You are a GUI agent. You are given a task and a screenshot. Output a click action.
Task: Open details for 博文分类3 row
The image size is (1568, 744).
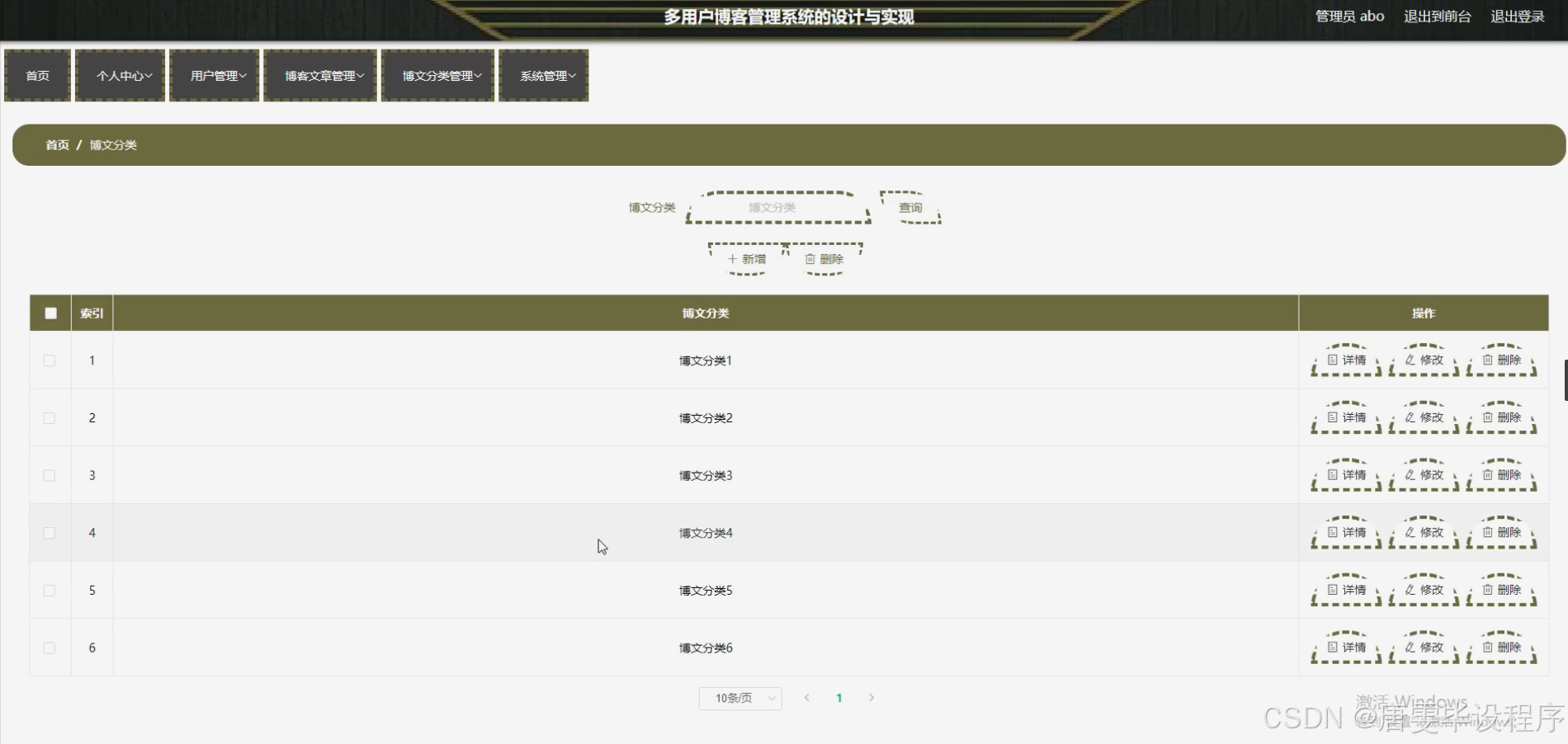click(1346, 475)
